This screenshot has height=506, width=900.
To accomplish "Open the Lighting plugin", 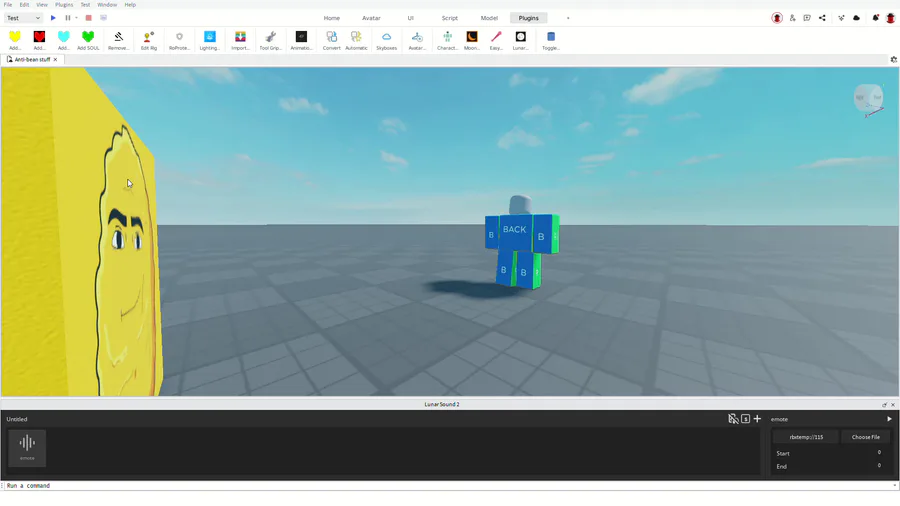I will (210, 40).
